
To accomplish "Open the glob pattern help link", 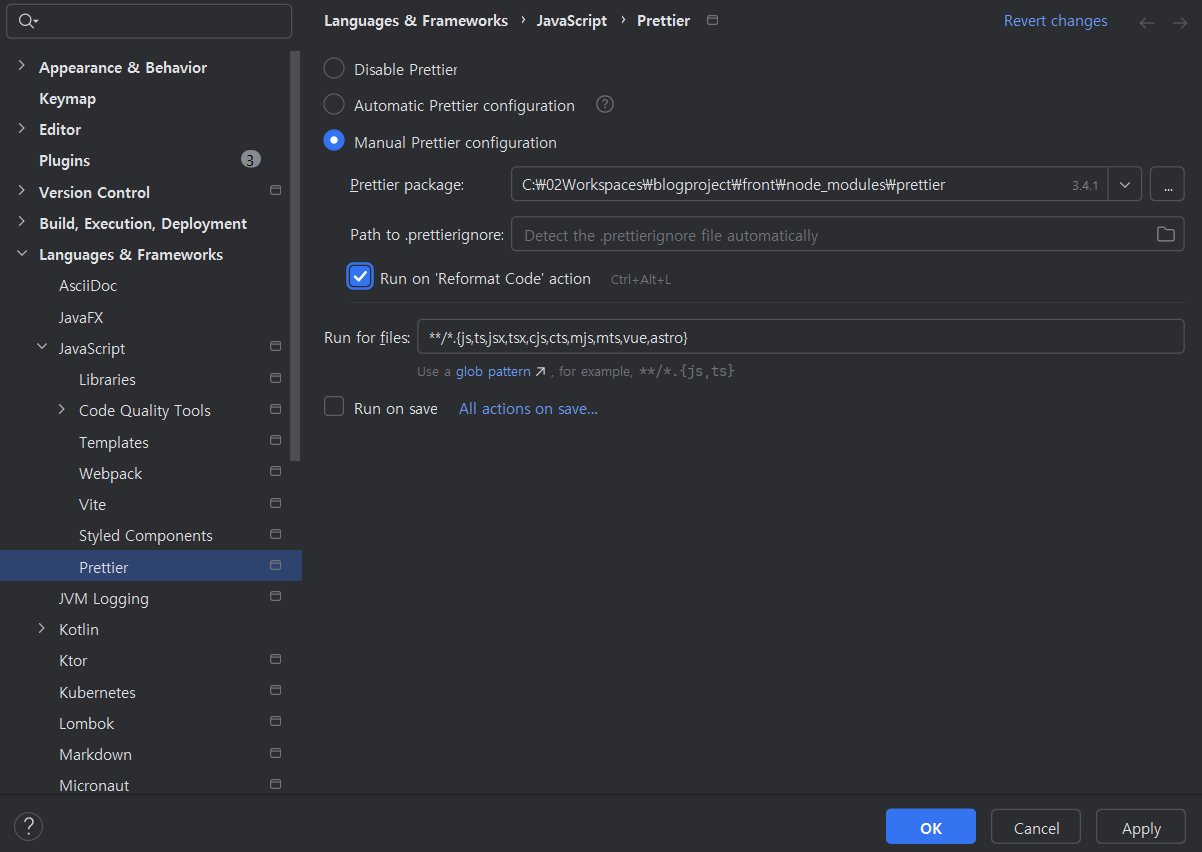I will point(493,371).
